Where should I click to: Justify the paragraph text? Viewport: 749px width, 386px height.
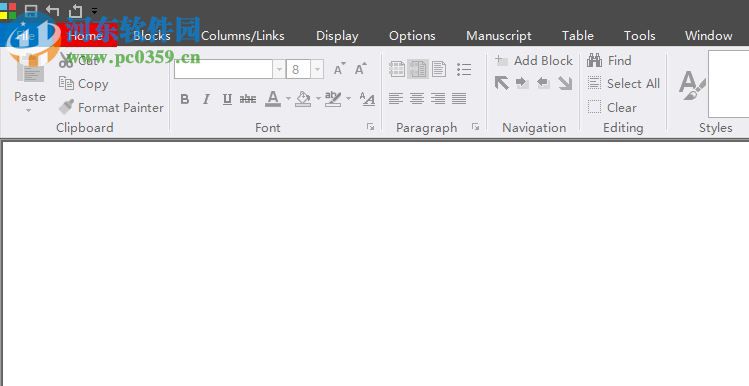coord(459,99)
